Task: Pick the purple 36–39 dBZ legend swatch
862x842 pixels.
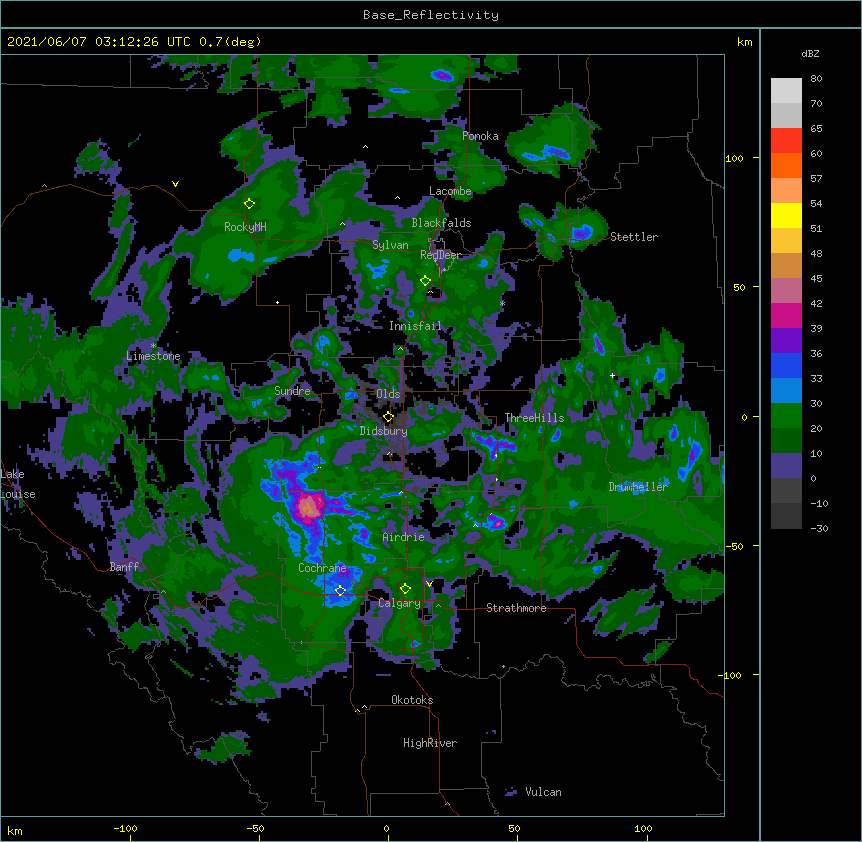Action: [786, 341]
